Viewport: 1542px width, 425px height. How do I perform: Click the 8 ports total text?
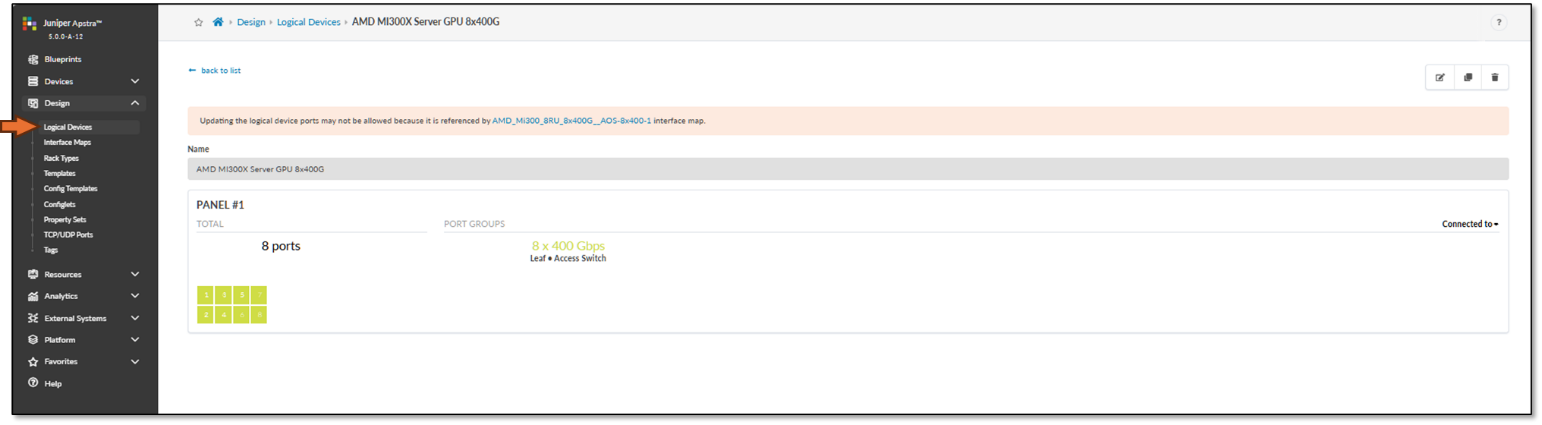point(280,245)
